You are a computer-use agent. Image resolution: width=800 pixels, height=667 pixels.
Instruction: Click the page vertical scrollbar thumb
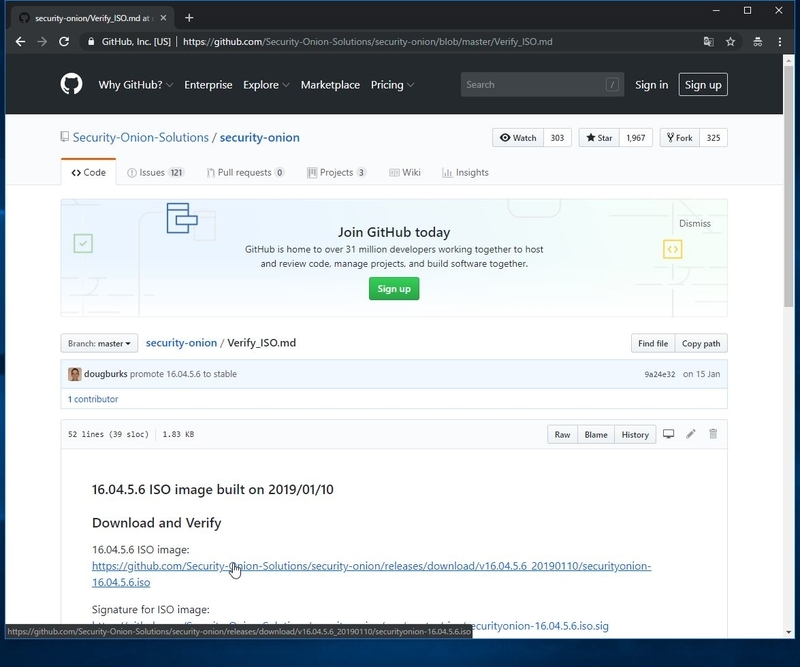(789, 186)
